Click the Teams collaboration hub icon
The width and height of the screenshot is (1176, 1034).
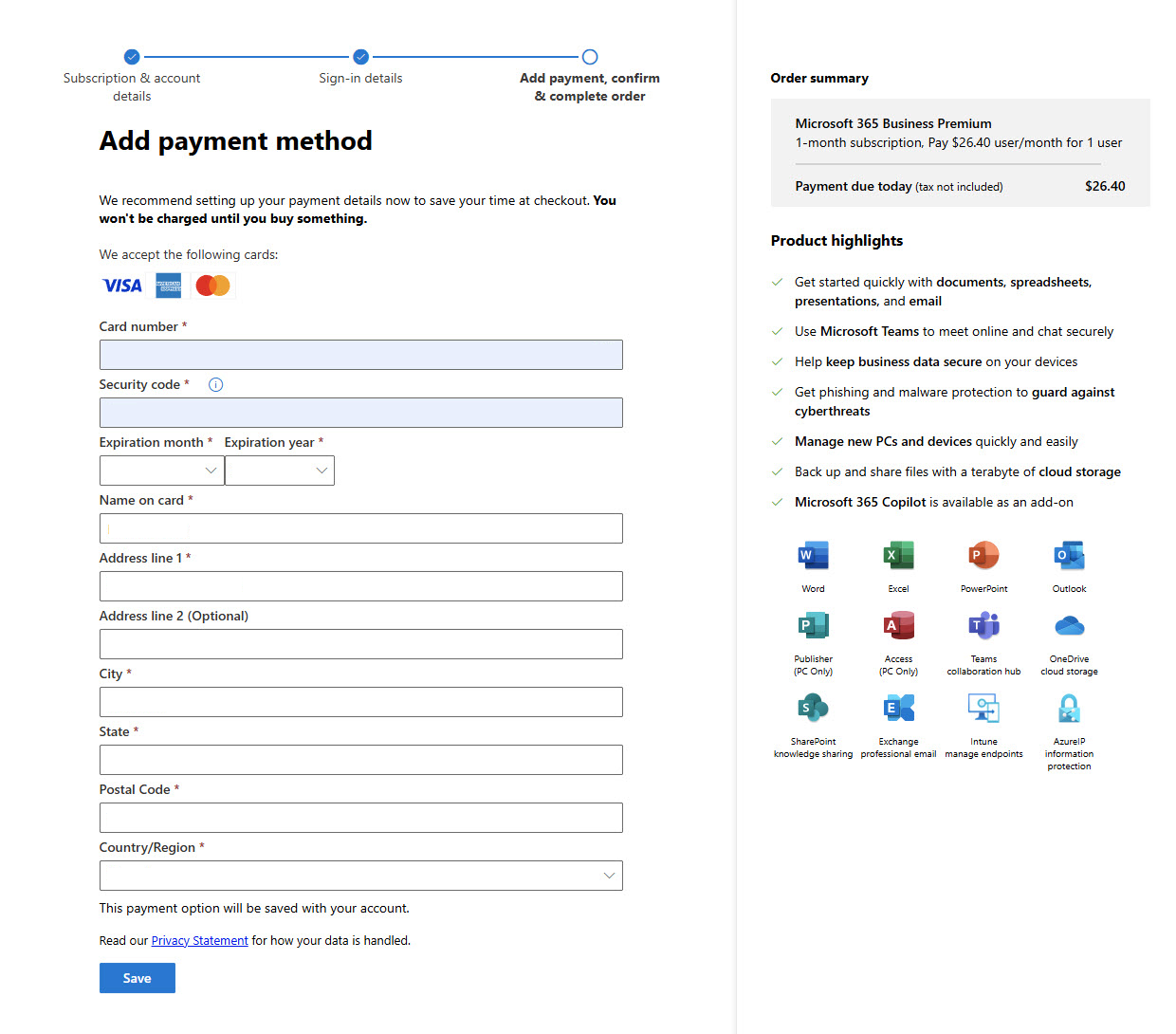pyautogui.click(x=983, y=626)
